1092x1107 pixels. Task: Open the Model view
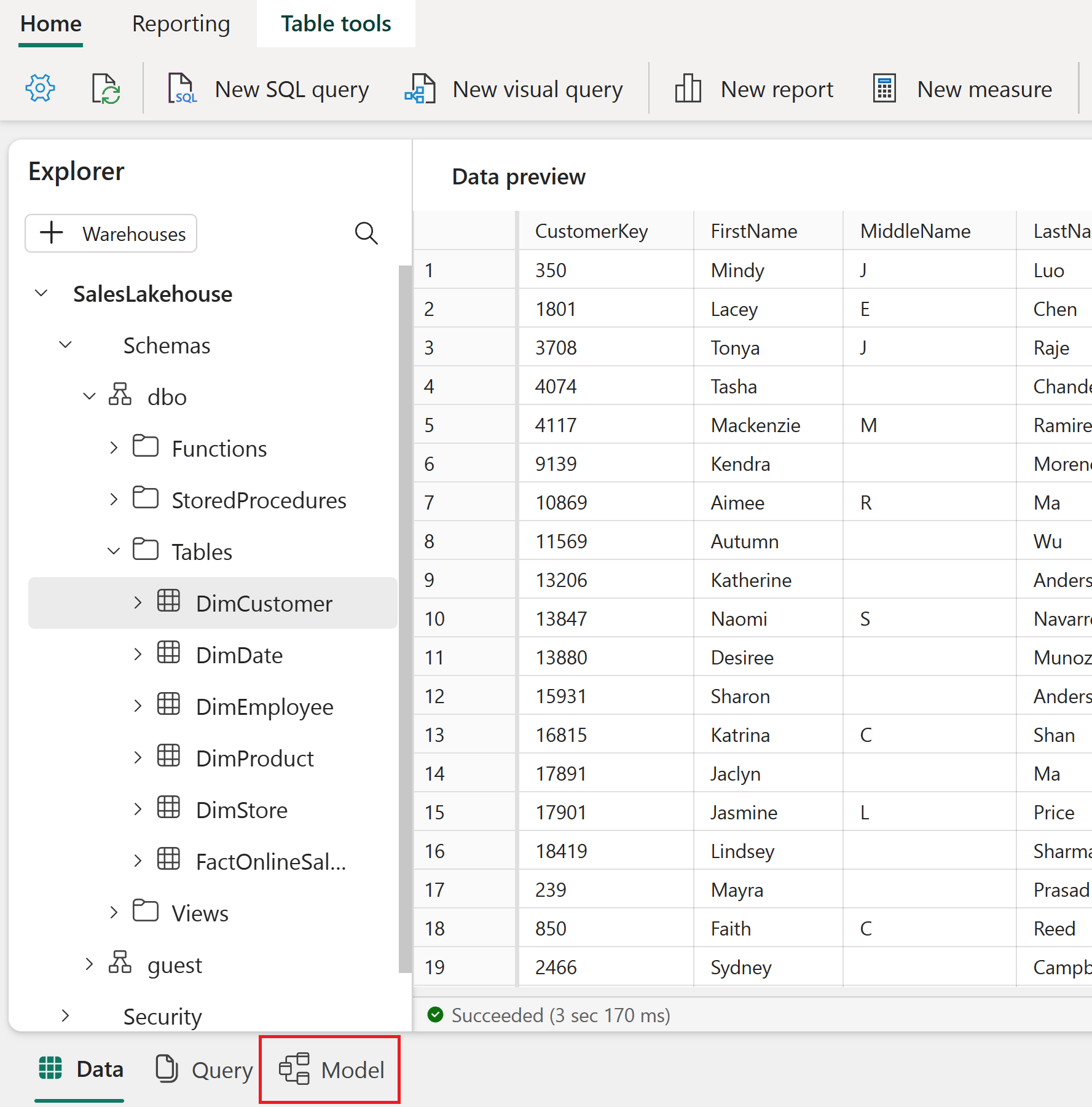point(331,1070)
